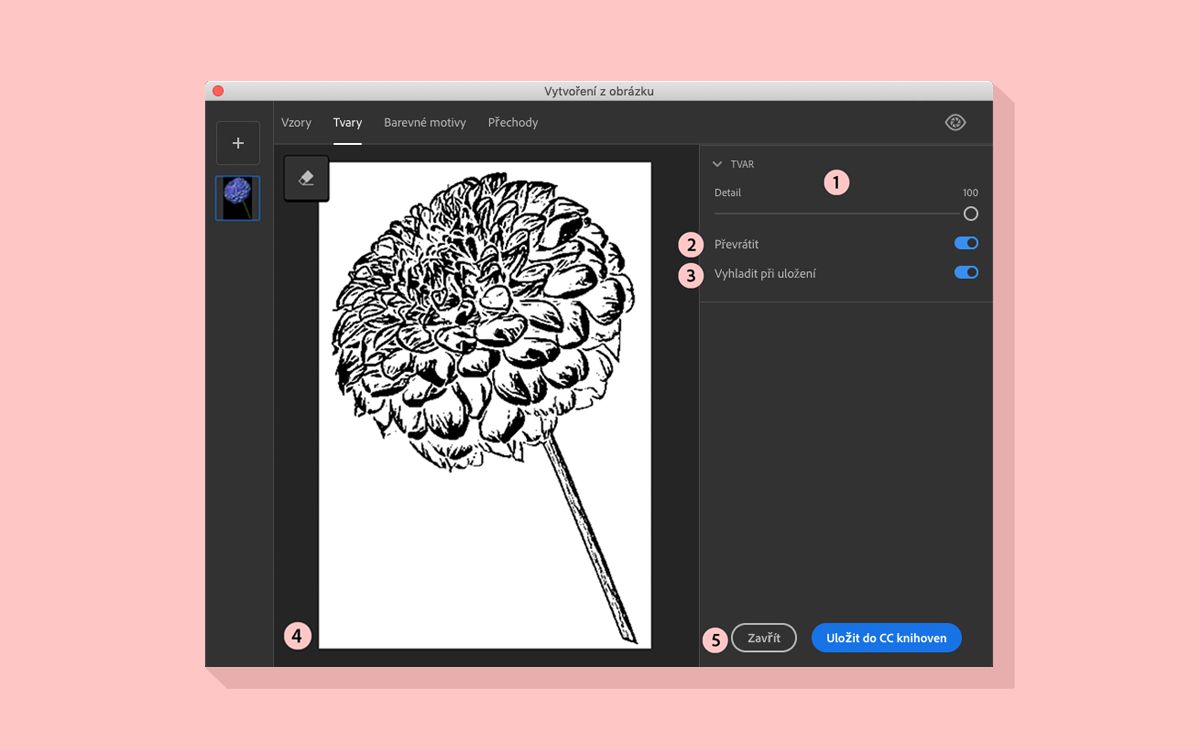Select the Eraser tool
Viewport: 1200px width, 750px height.
[x=306, y=178]
